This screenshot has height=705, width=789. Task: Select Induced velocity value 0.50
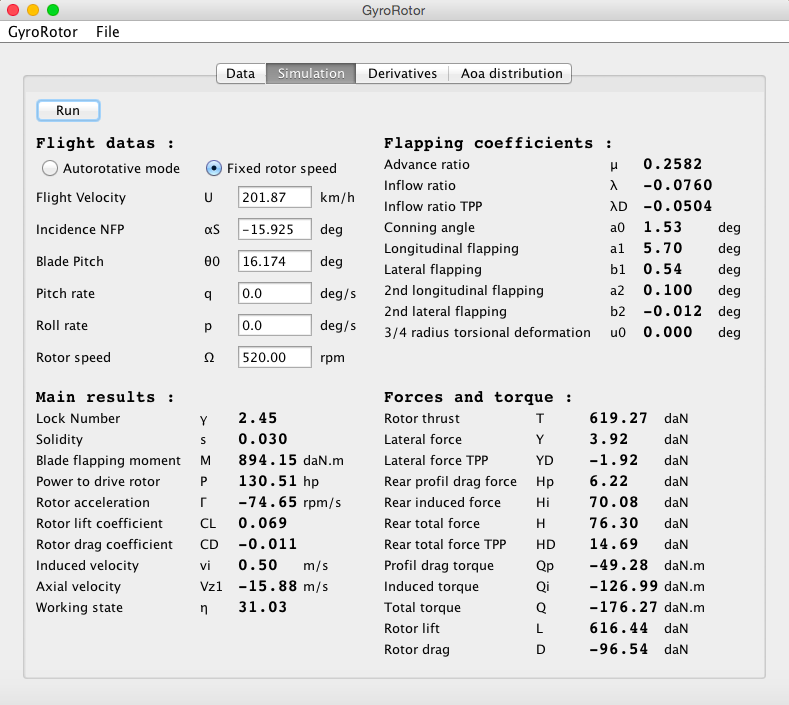tap(258, 565)
